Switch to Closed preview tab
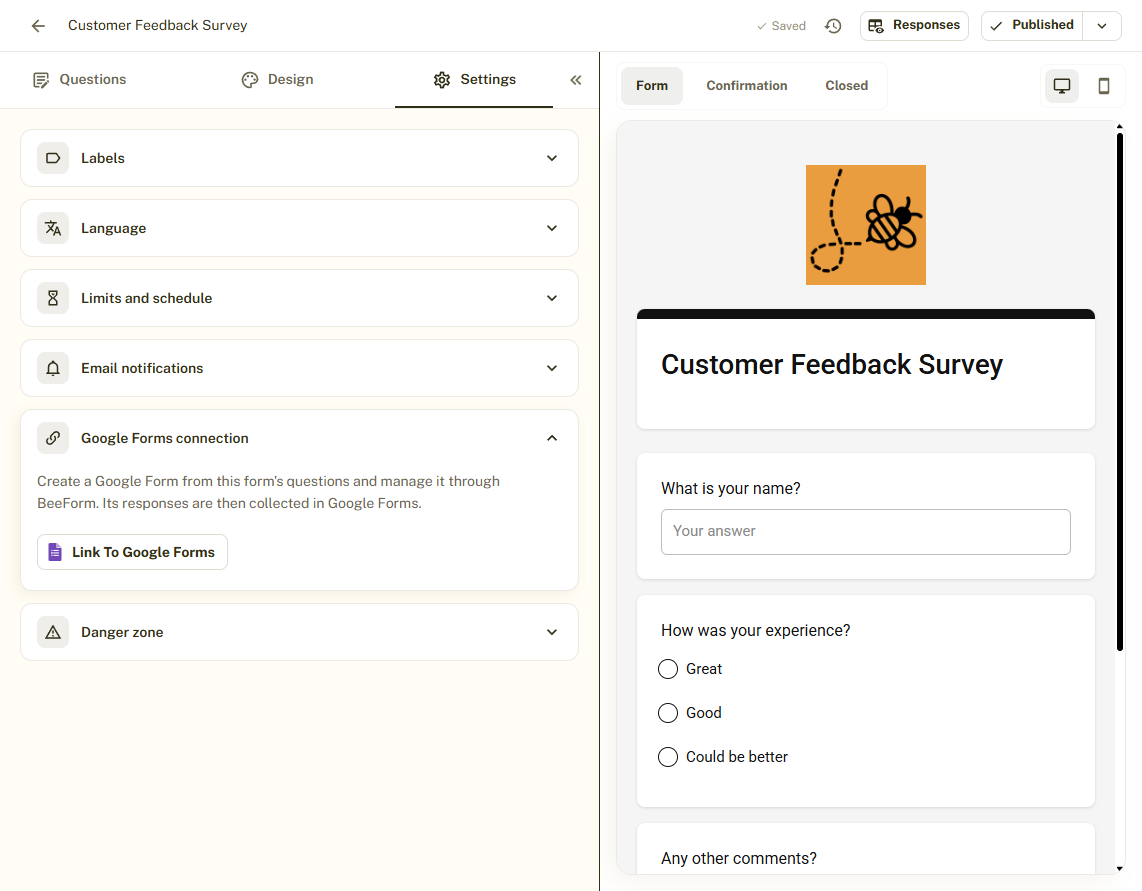This screenshot has height=891, width=1142. 846,86
